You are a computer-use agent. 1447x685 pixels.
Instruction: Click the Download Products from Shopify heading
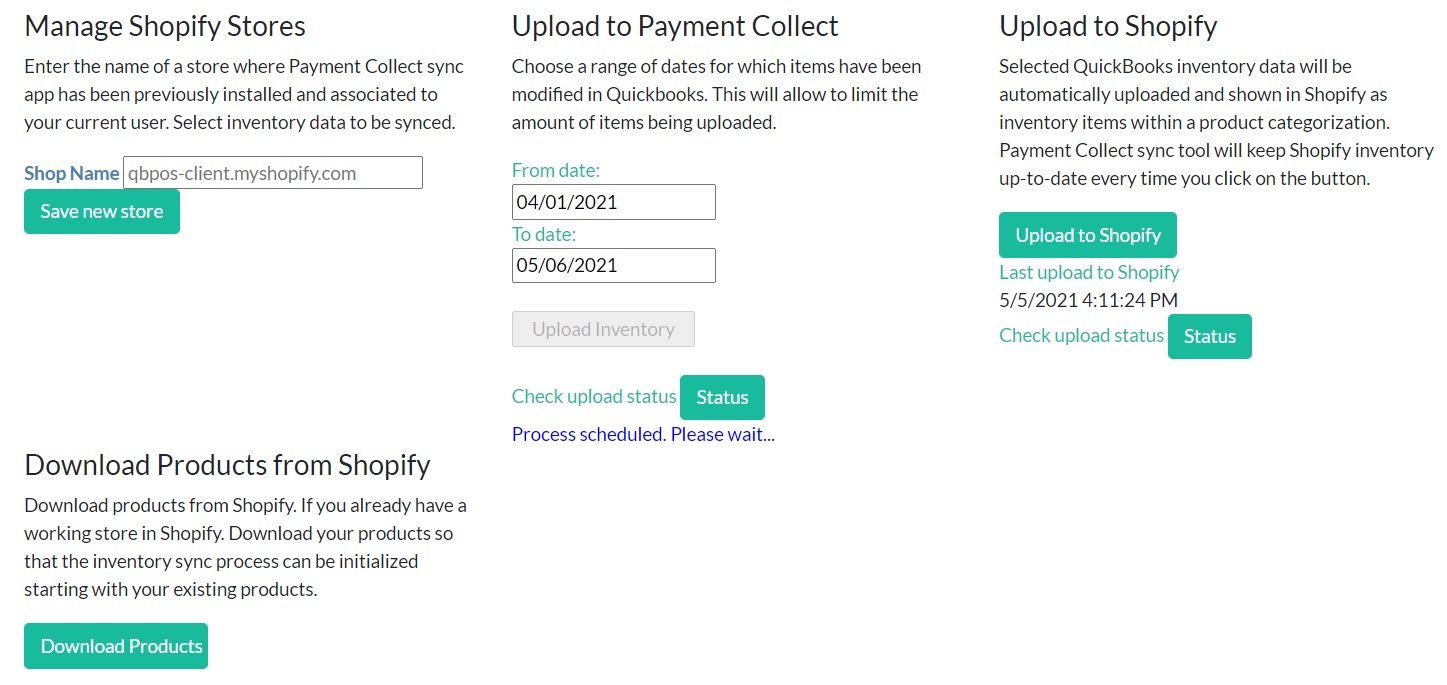[x=227, y=465]
